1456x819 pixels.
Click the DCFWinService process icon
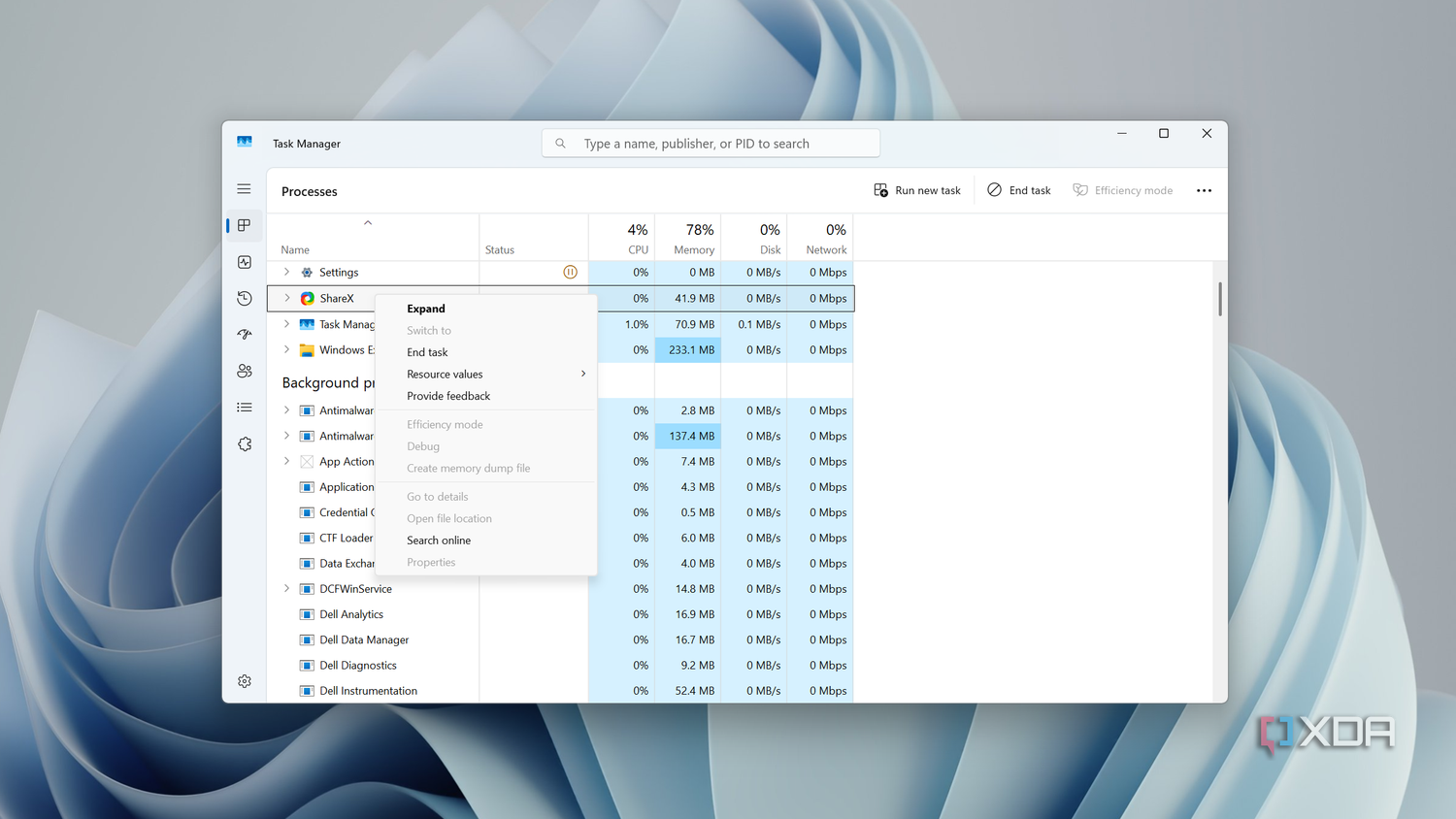pos(307,589)
